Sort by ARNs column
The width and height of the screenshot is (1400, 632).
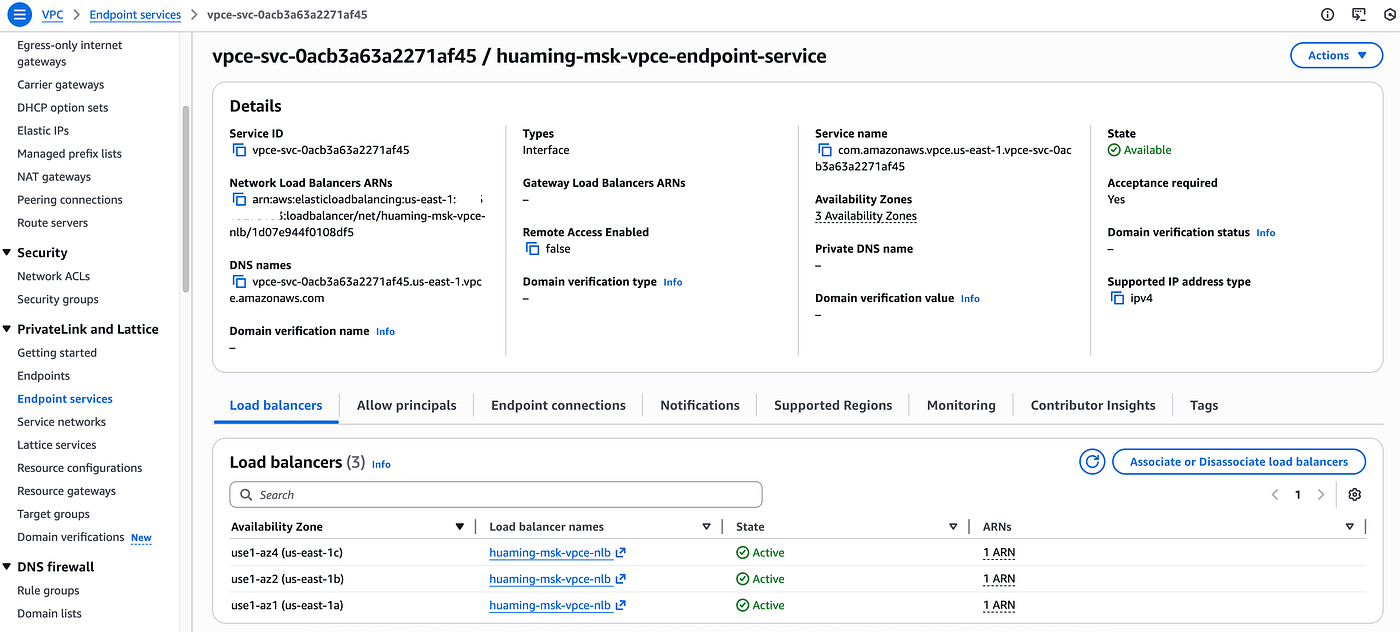tap(1351, 527)
